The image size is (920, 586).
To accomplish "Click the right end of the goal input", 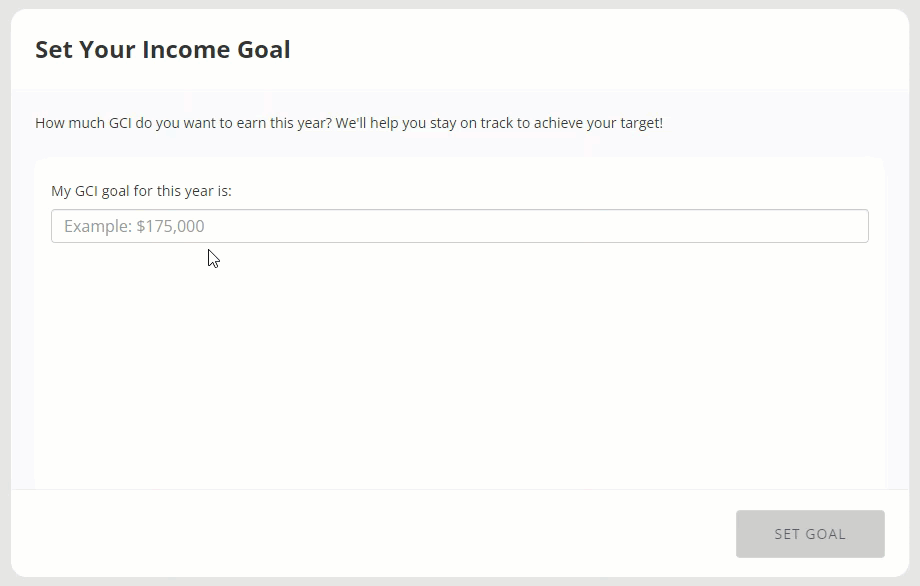I will tap(850, 226).
